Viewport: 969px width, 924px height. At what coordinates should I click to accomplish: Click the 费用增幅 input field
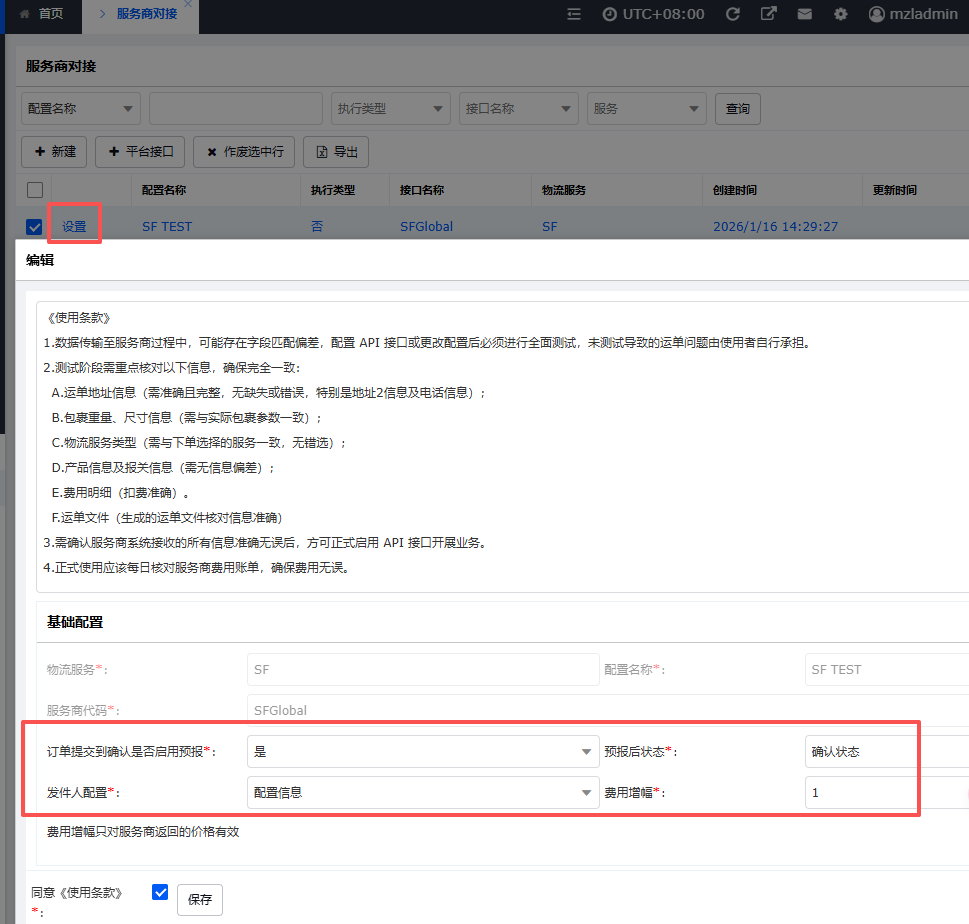coord(885,793)
